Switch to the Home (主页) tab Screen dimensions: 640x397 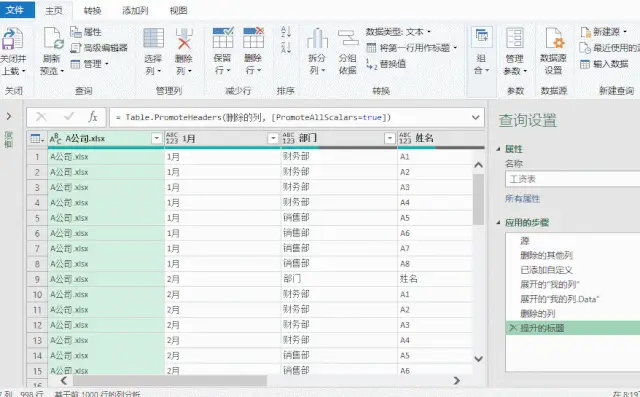coord(54,11)
